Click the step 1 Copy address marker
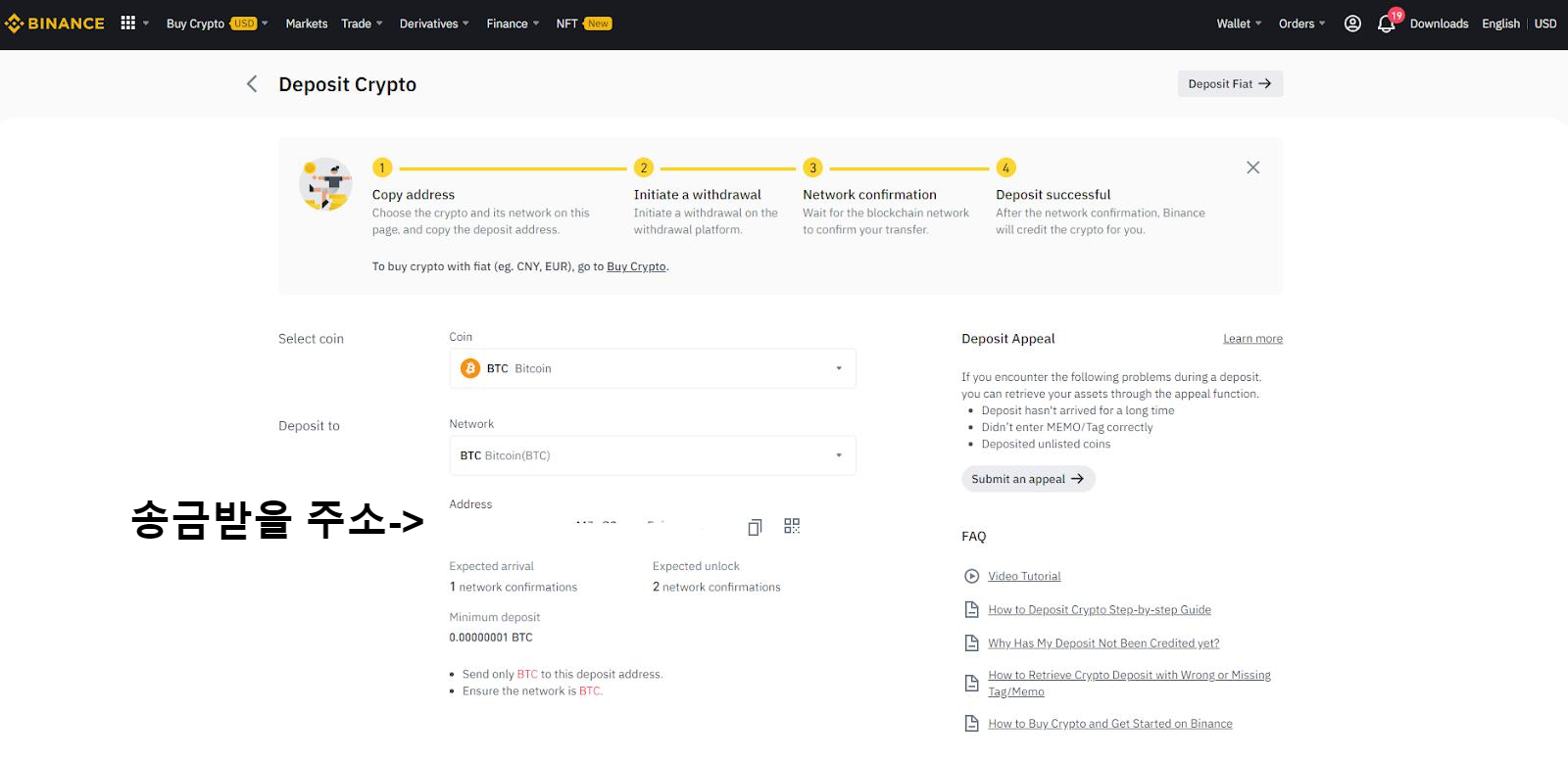This screenshot has height=761, width=1568. [x=382, y=167]
